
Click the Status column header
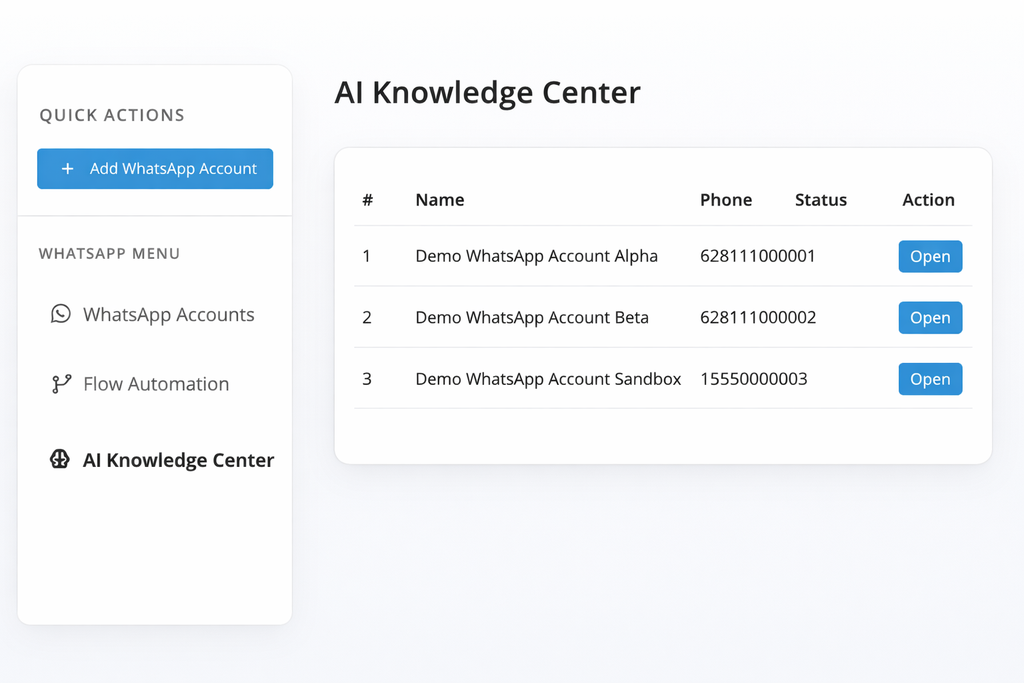tap(820, 199)
